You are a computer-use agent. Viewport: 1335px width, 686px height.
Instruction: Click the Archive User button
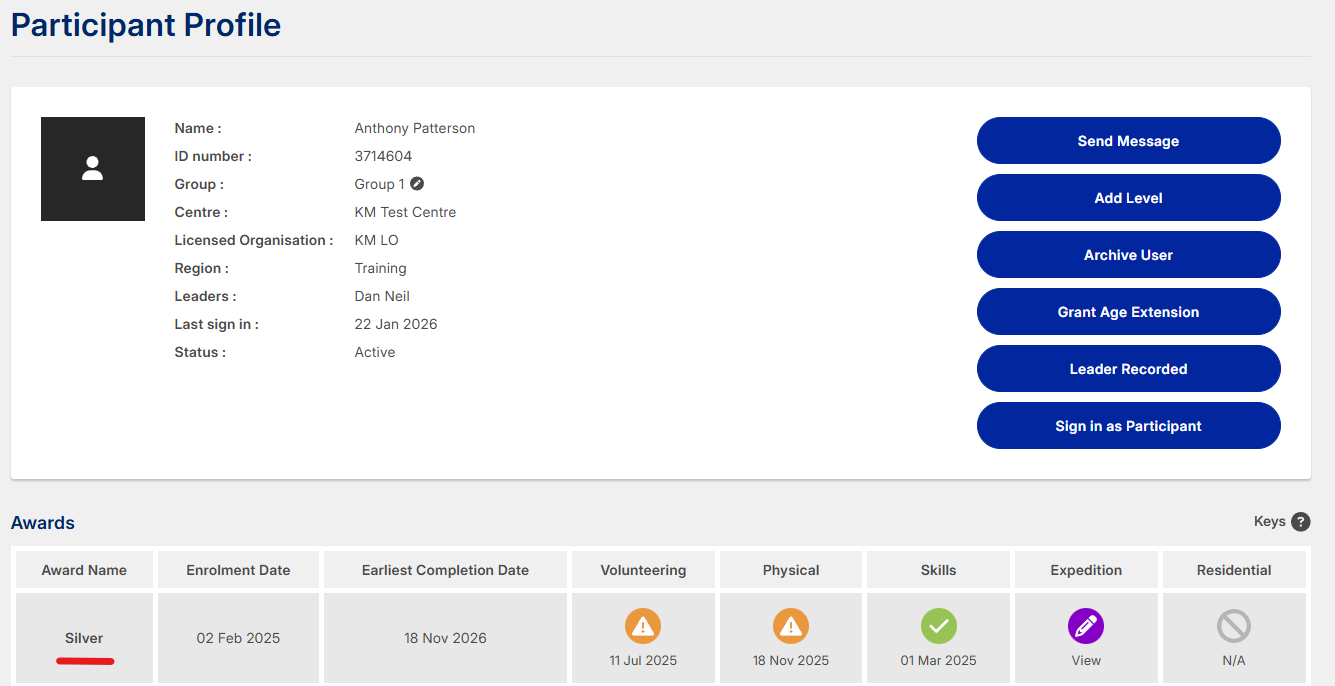point(1128,255)
